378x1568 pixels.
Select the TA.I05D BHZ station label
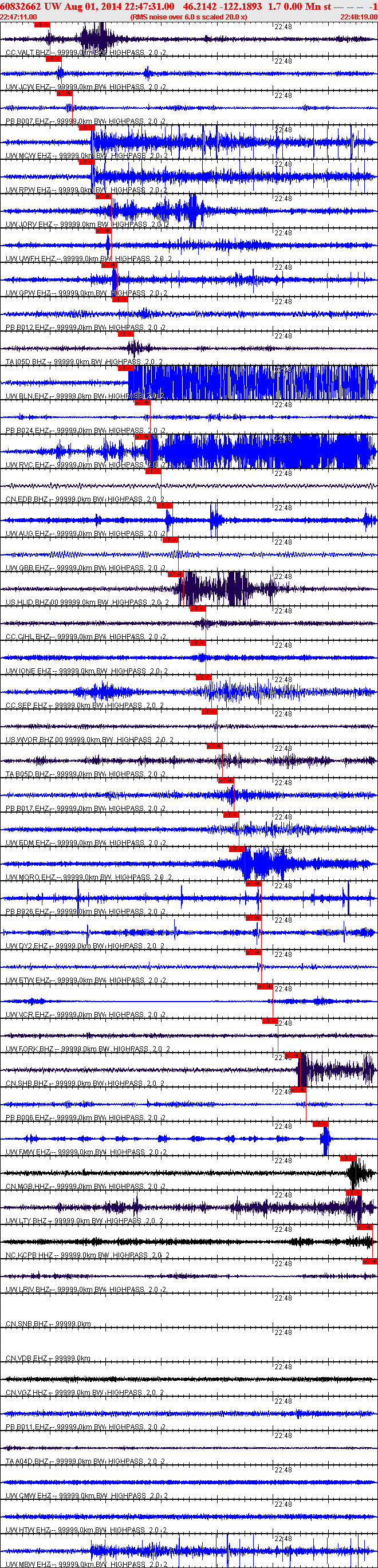click(84, 362)
